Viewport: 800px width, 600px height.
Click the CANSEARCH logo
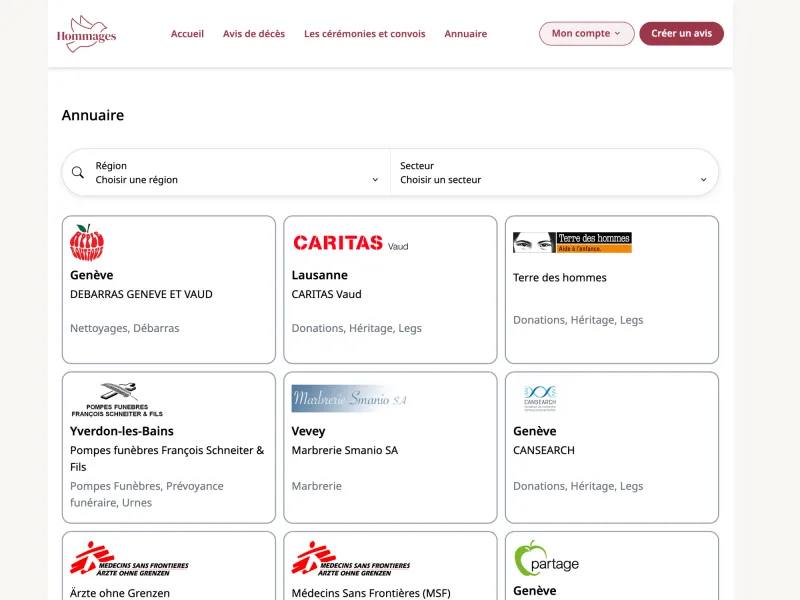tap(540, 399)
